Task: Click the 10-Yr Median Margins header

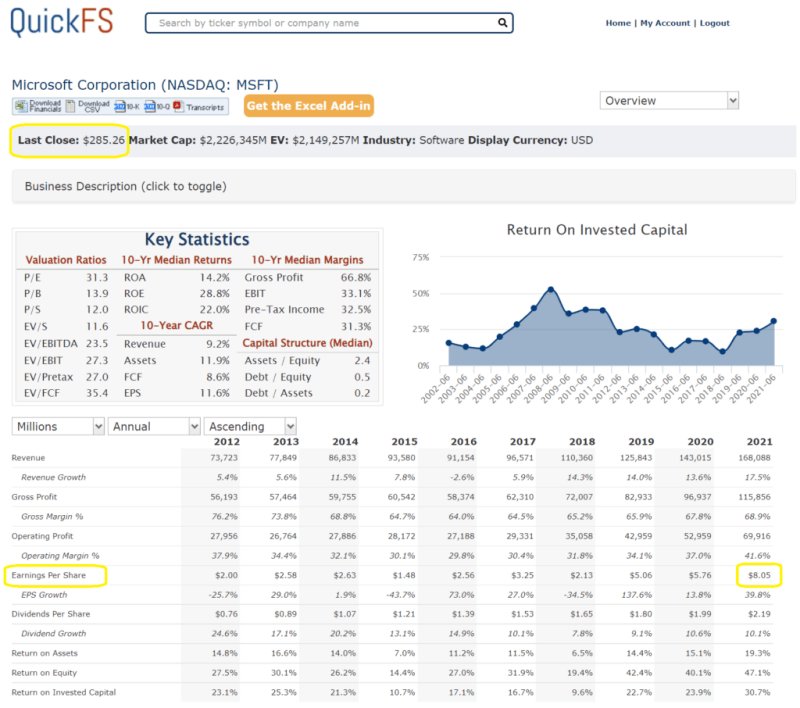Action: pyautogui.click(x=307, y=260)
